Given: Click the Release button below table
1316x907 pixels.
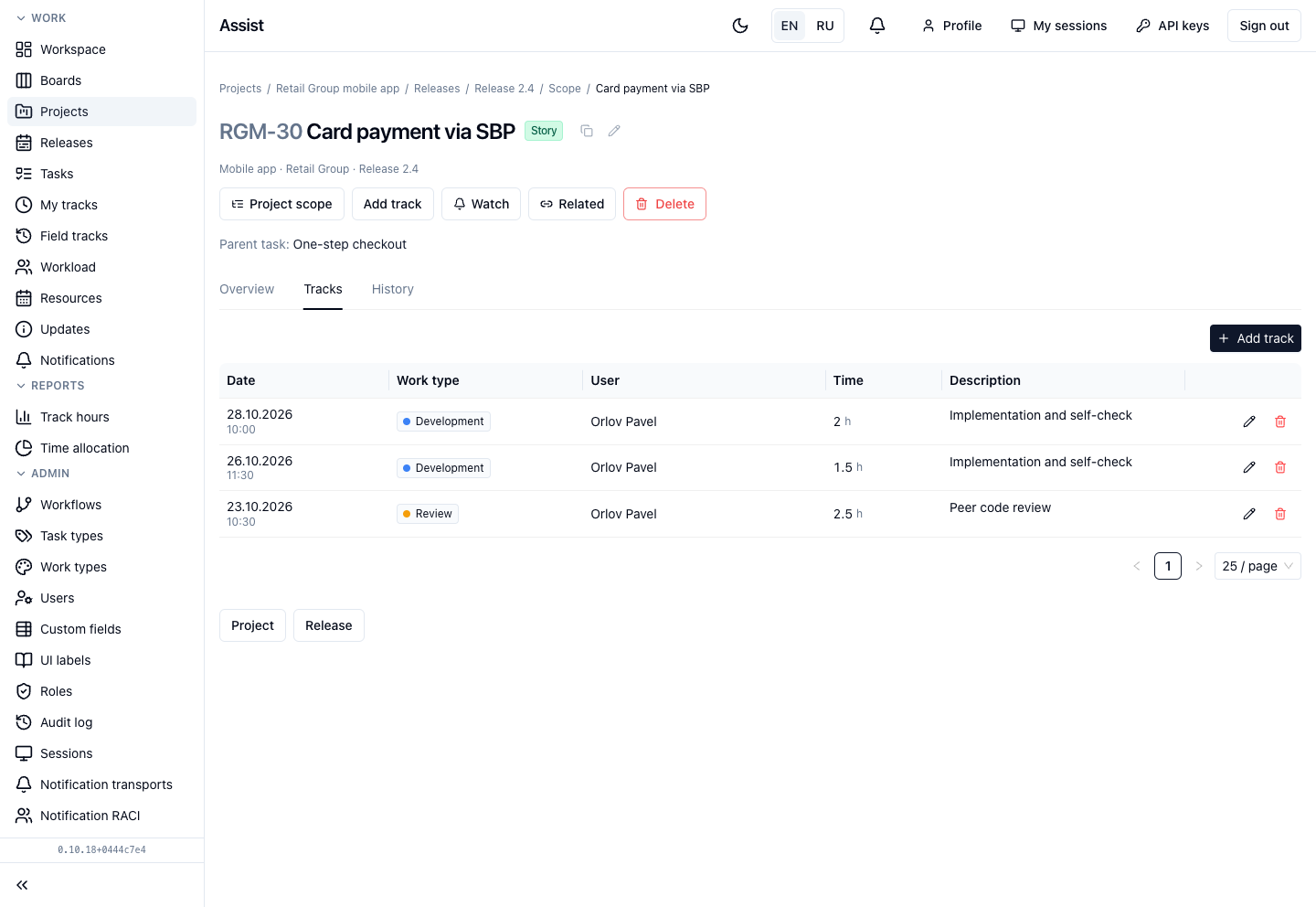Looking at the screenshot, I should [329, 625].
